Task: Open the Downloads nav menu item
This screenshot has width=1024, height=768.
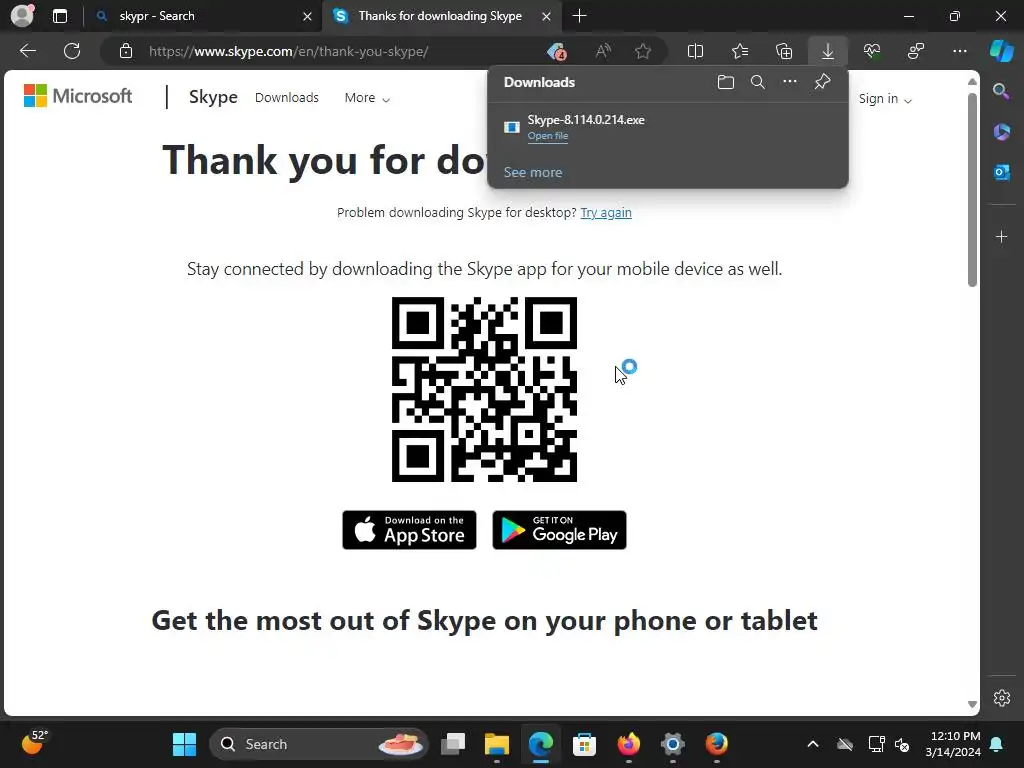Action: tap(287, 97)
